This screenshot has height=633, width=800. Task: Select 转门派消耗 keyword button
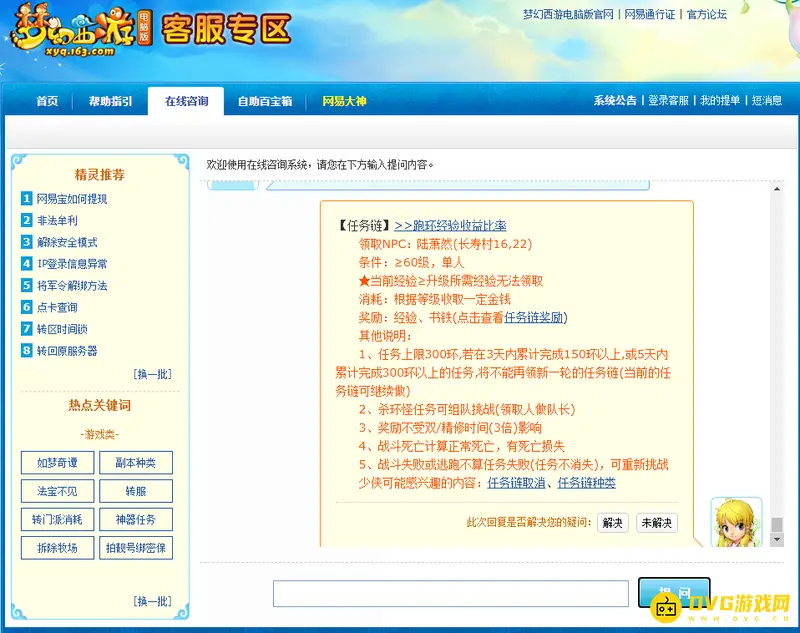57,520
